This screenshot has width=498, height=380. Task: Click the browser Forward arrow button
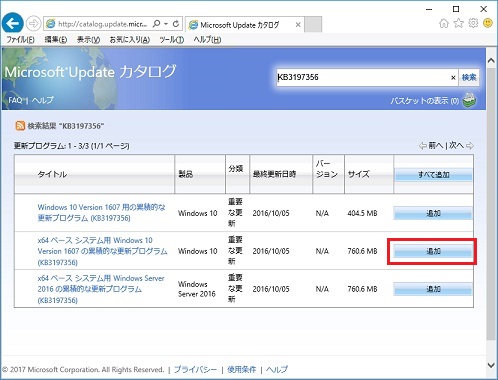(x=33, y=24)
